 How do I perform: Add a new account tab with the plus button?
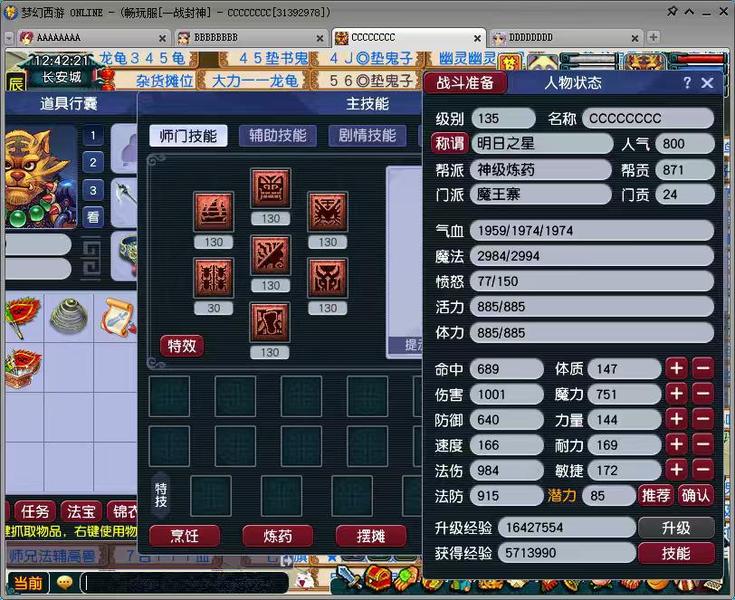(653, 37)
